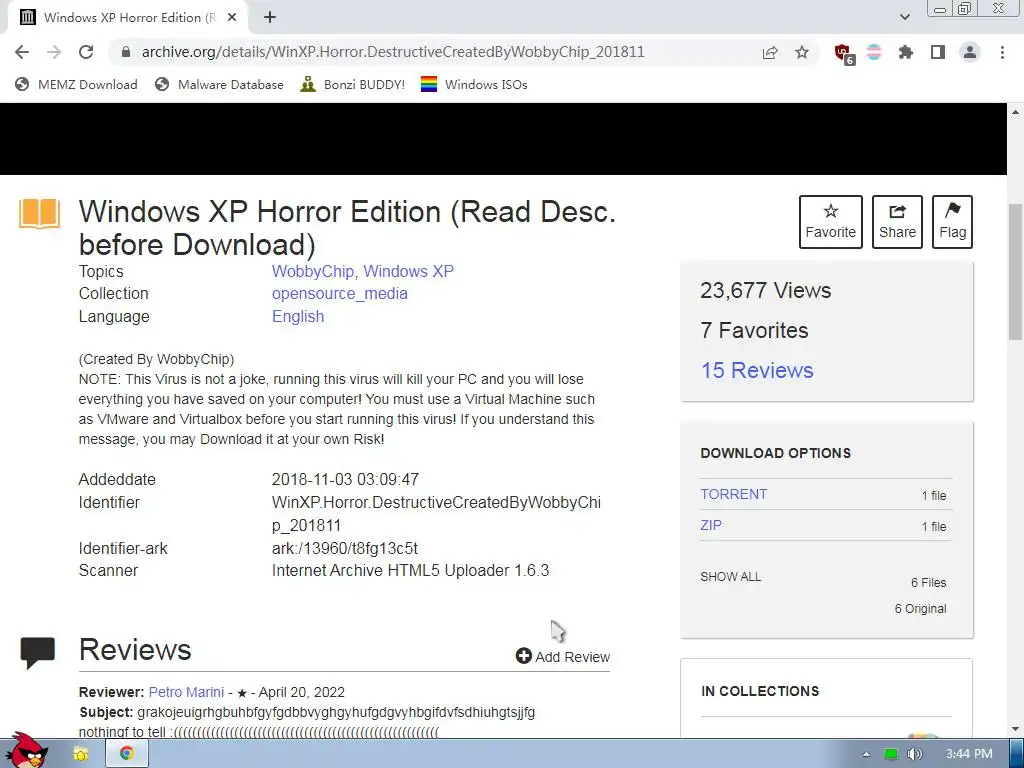Open MEMZ Download bookmark
Image resolution: width=1024 pixels, height=768 pixels.
tap(76, 84)
